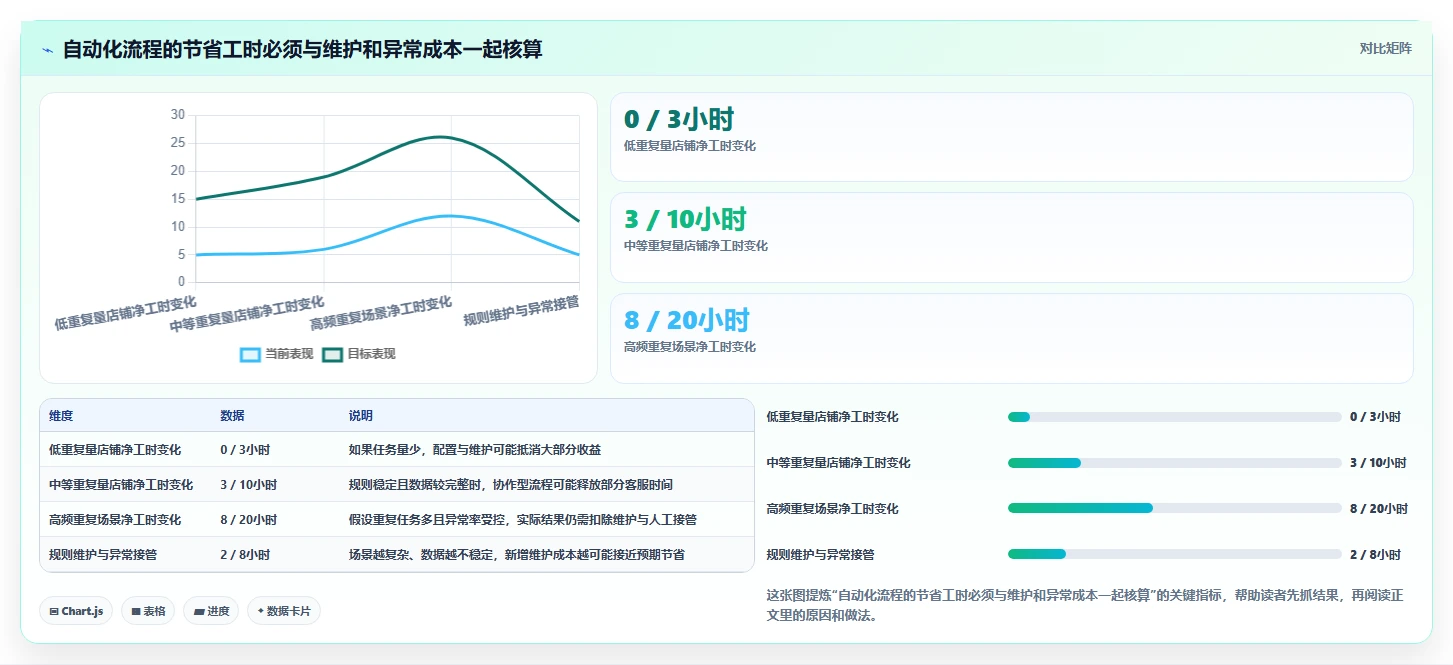This screenshot has height=665, width=1453.
Task: Click the 数据 column header
Action: (x=232, y=416)
